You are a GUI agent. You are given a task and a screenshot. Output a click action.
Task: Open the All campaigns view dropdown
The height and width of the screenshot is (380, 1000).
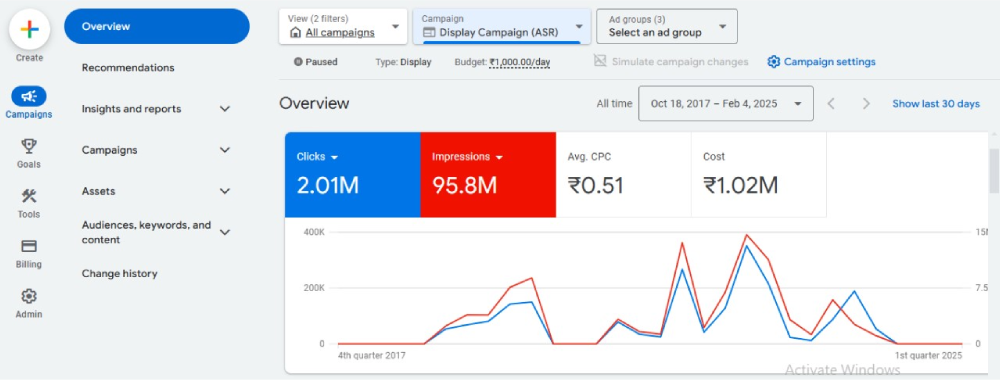click(x=343, y=27)
